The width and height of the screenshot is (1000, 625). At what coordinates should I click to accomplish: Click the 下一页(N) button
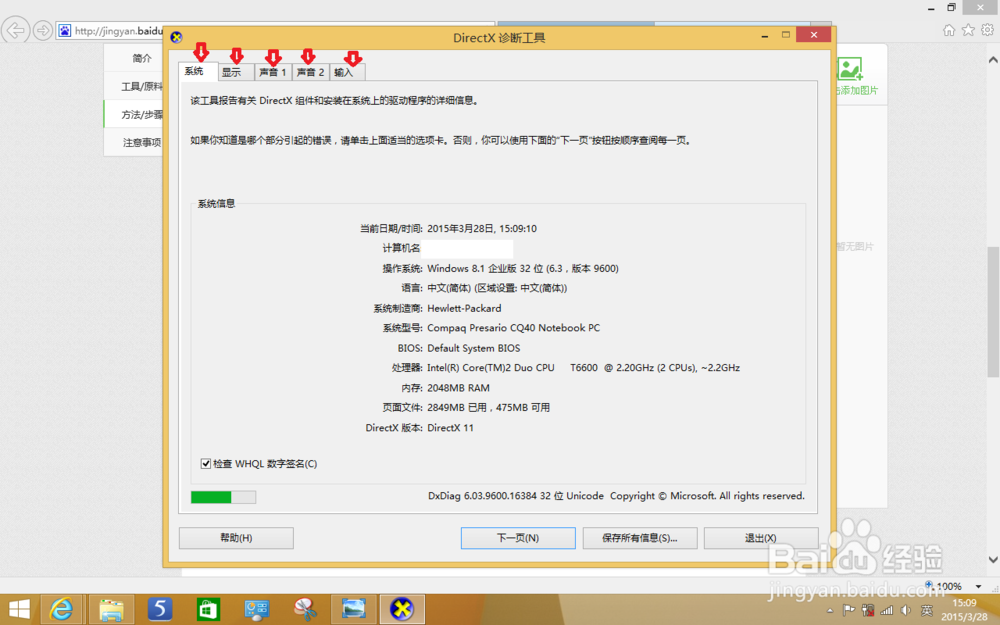tap(518, 538)
